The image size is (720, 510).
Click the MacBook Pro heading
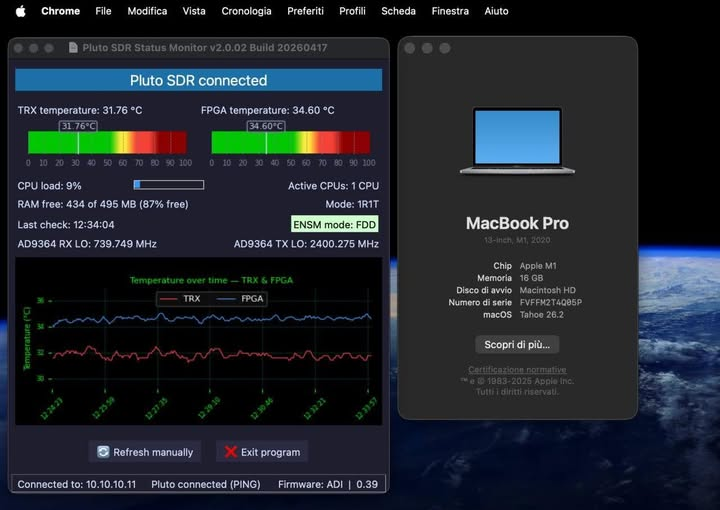point(517,223)
